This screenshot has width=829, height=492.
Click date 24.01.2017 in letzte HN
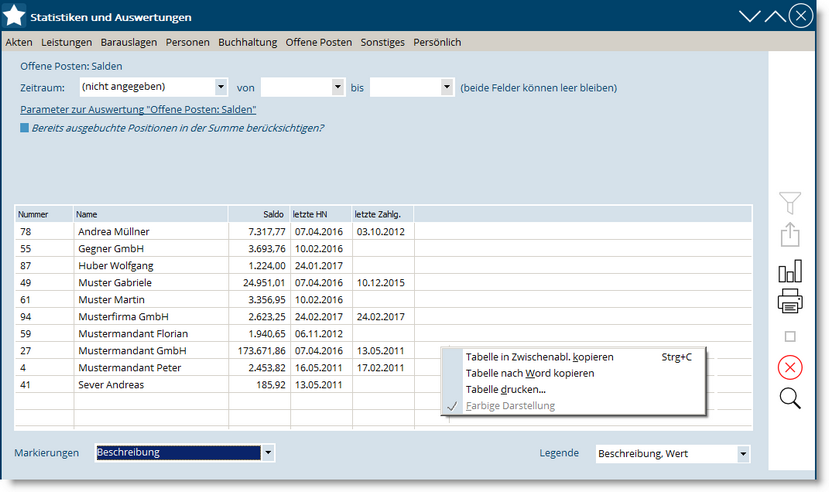pyautogui.click(x=319, y=265)
